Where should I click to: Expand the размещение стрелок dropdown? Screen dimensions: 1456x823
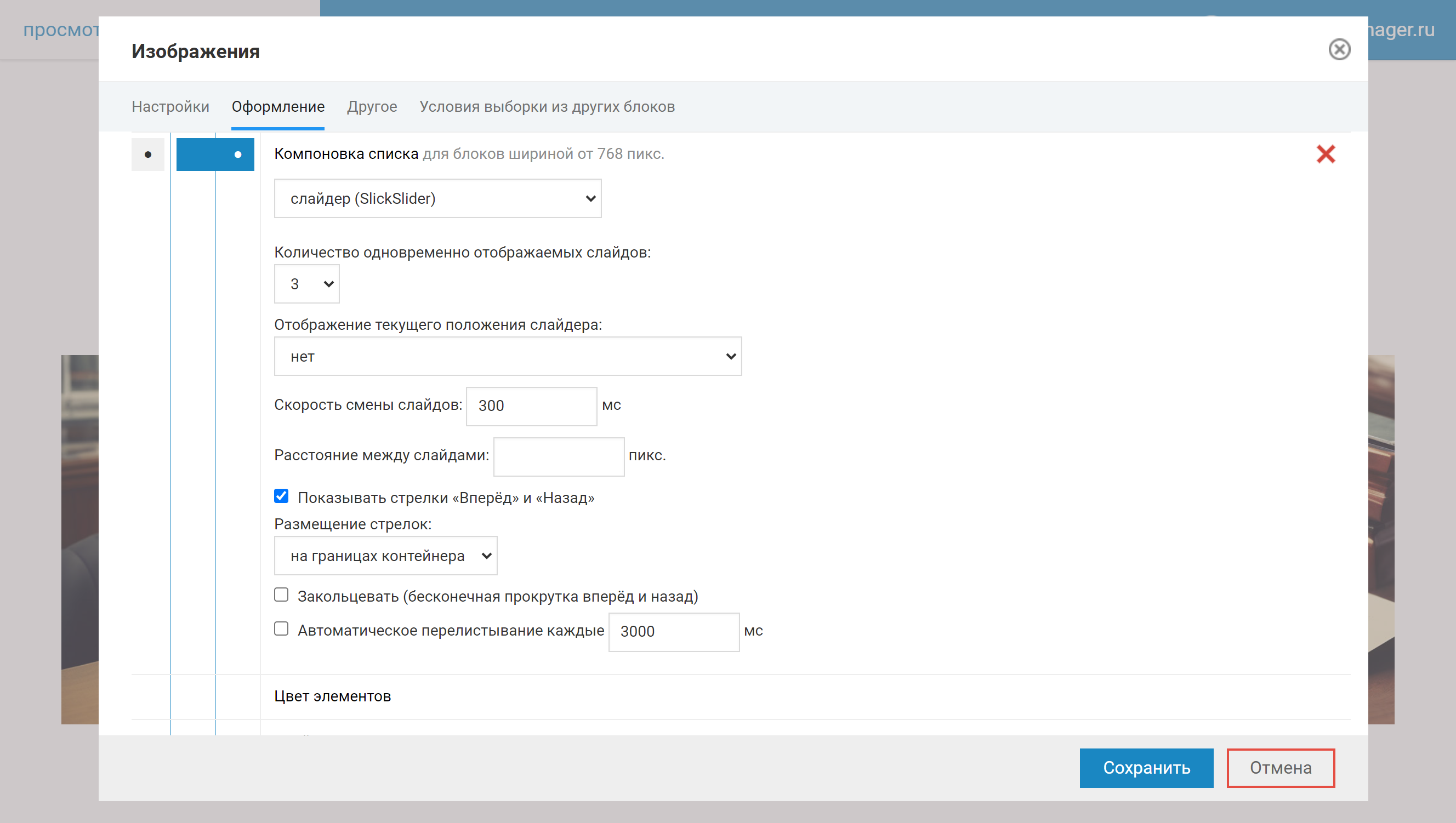(x=386, y=556)
